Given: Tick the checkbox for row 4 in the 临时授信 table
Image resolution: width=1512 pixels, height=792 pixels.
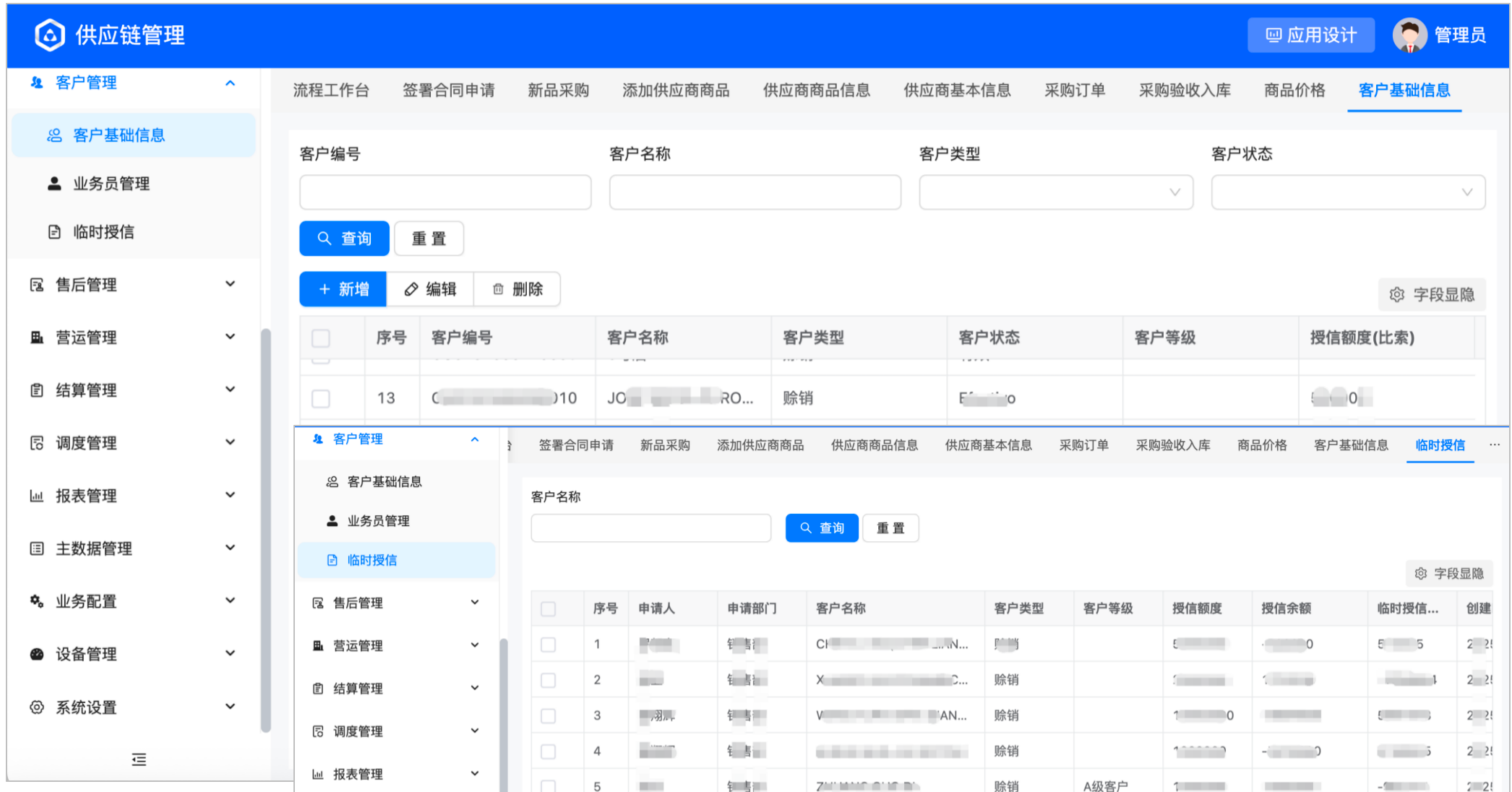Looking at the screenshot, I should click(549, 752).
